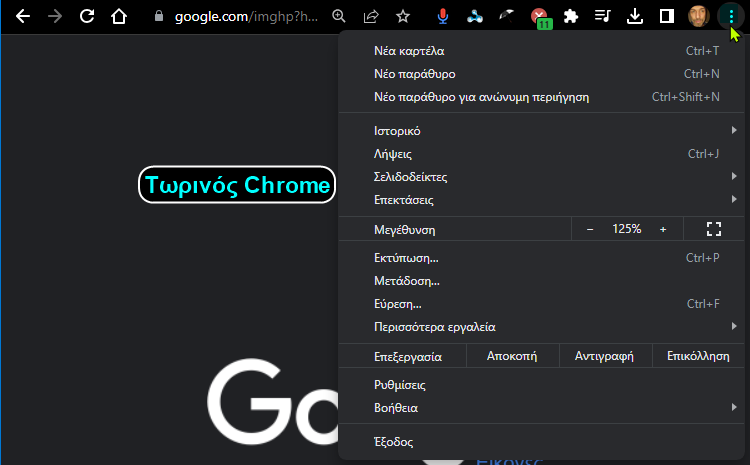This screenshot has height=465, width=750.
Task: Open Λήψεις from the menu
Action: click(541, 154)
